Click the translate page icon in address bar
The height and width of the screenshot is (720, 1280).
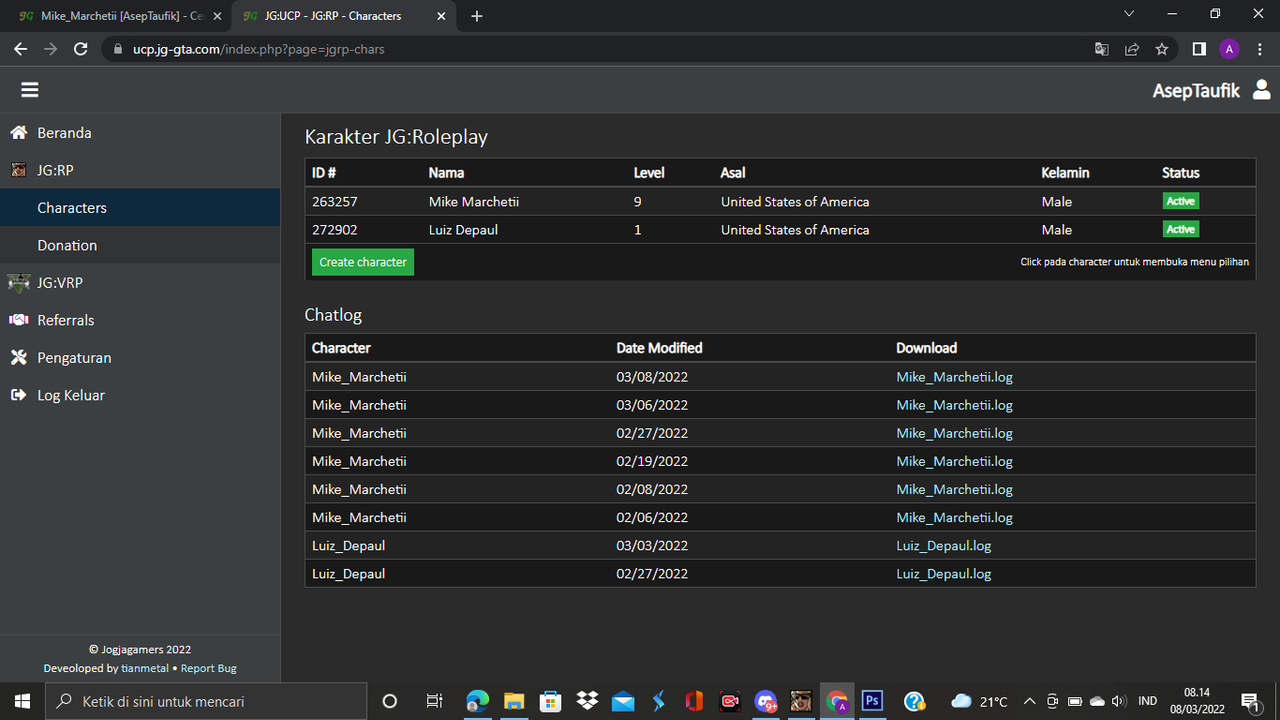point(1101,49)
